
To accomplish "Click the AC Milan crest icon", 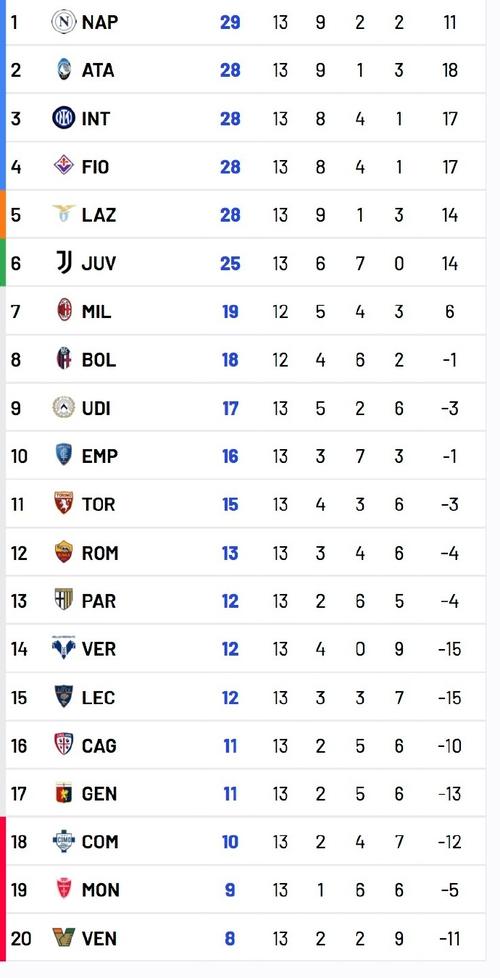I will (x=63, y=311).
